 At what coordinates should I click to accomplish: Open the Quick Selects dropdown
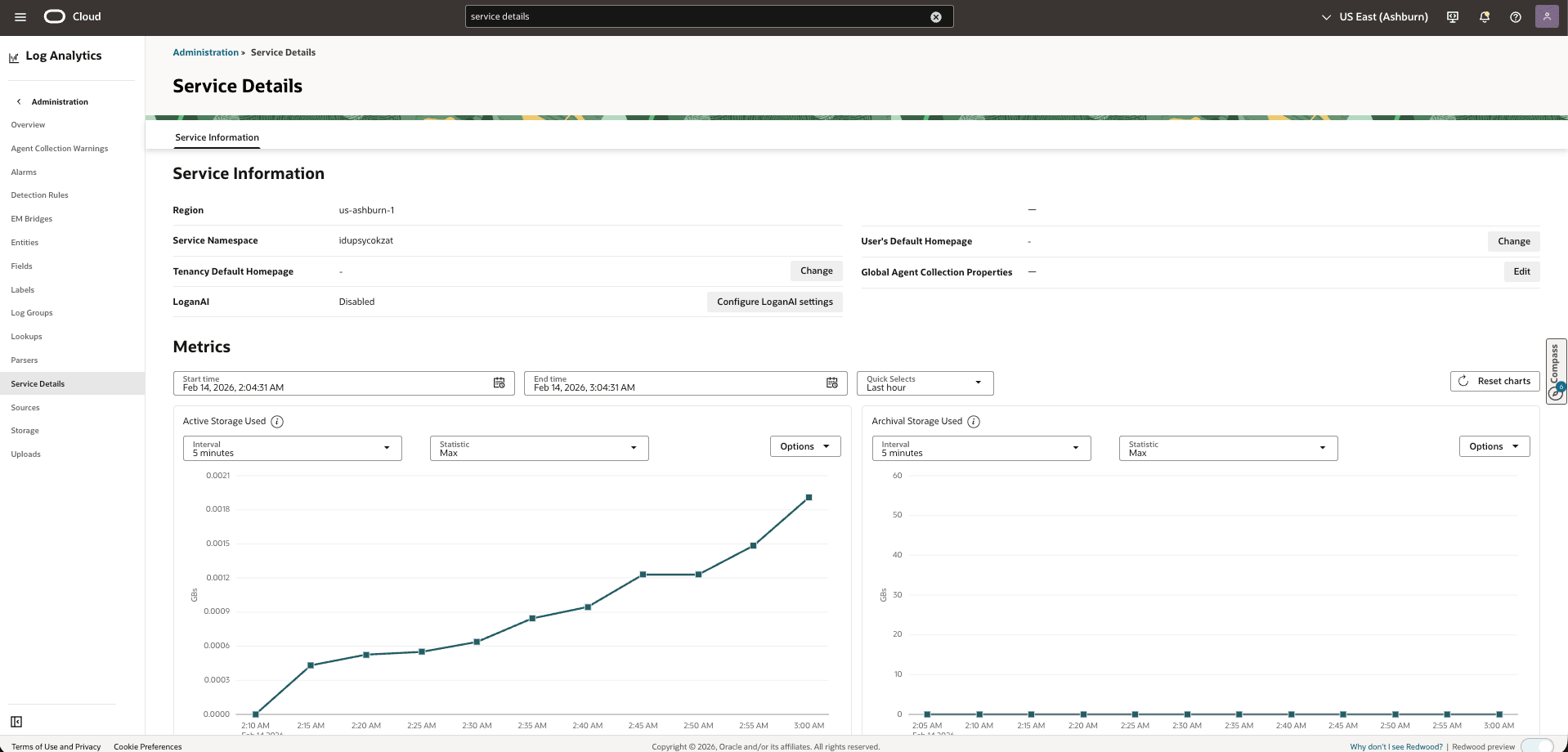[978, 382]
